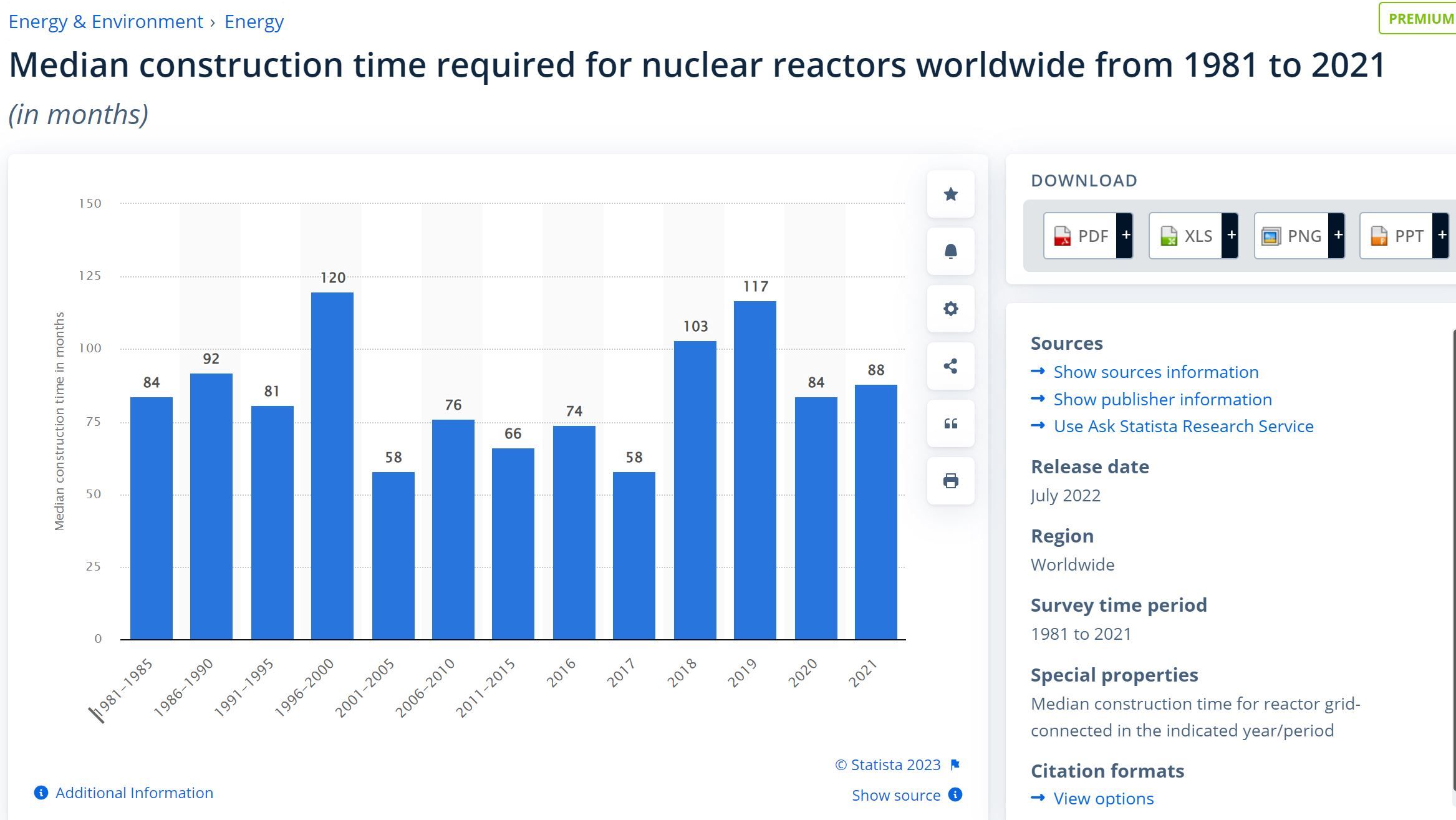Click the '1996–2000' x-axis label
Screen dimensions: 1456x820
click(x=304, y=688)
